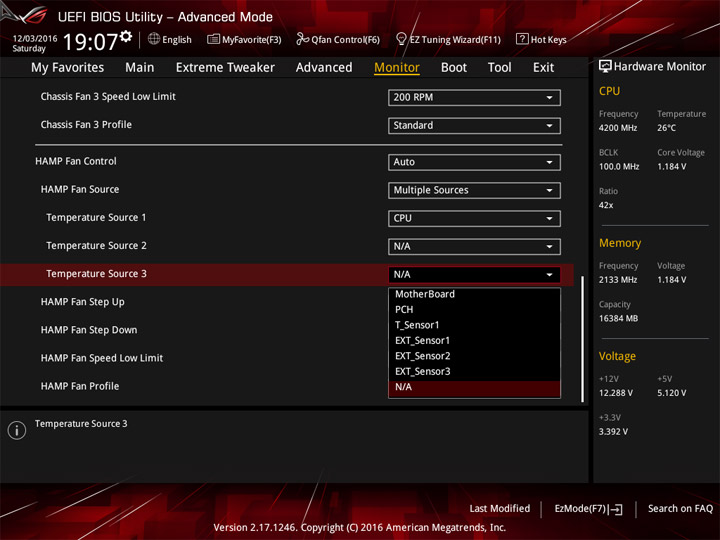Select EXT_Sensor1 option
Image resolution: width=720 pixels, height=540 pixels.
click(x=474, y=341)
